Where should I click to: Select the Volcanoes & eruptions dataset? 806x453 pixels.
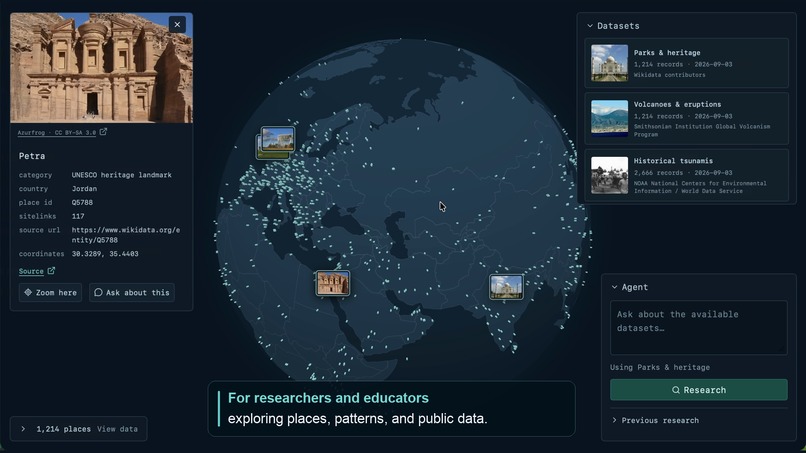[x=686, y=119]
